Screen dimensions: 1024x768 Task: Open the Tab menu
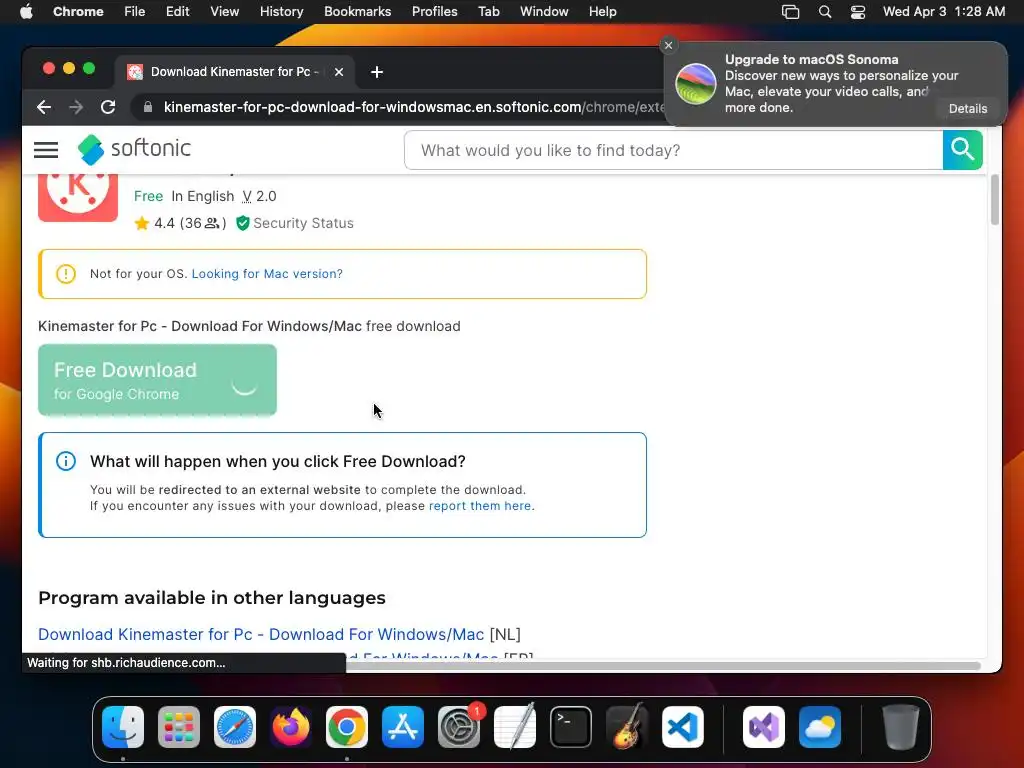(488, 12)
